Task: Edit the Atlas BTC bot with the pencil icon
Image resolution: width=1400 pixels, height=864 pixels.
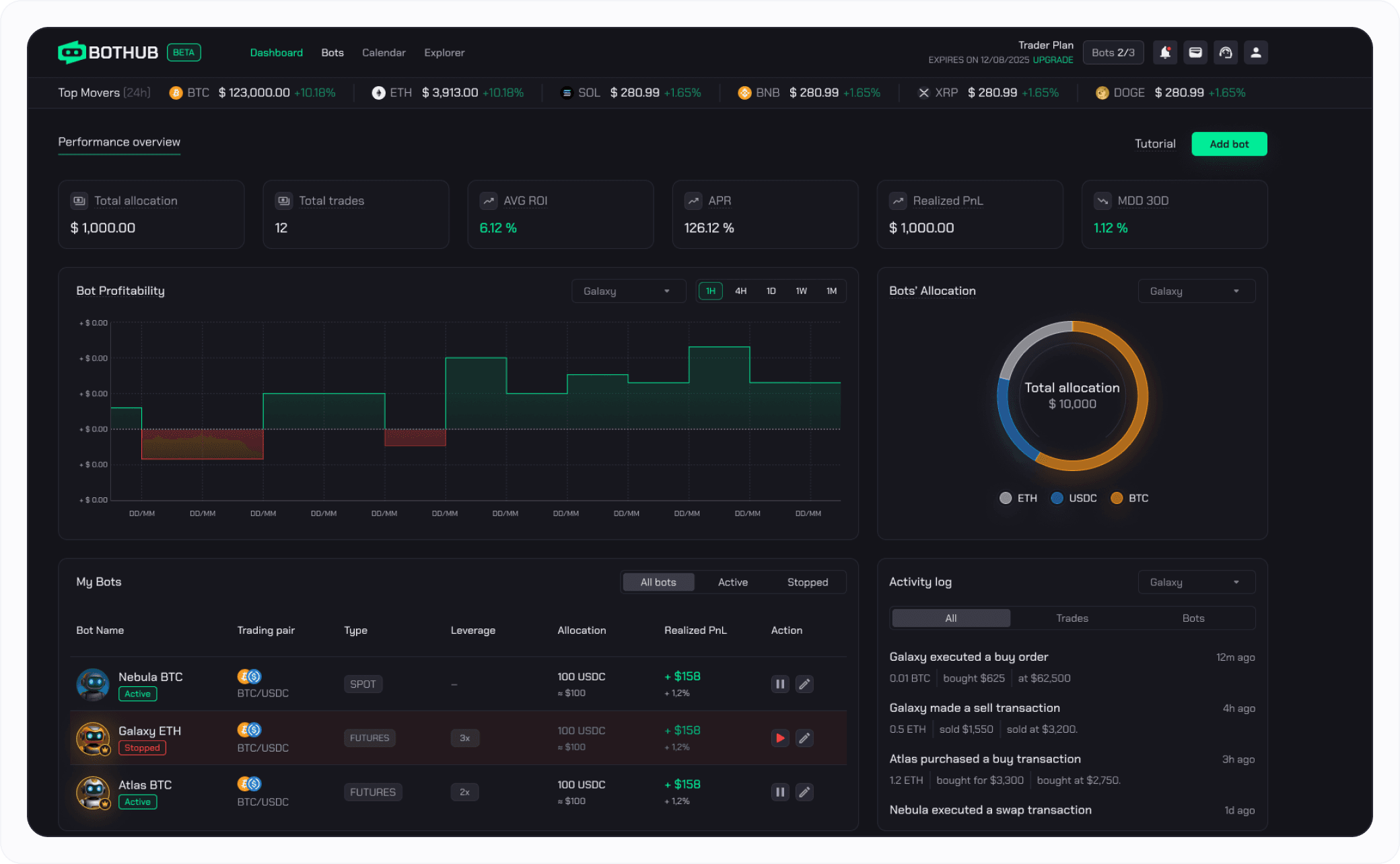Action: [804, 792]
